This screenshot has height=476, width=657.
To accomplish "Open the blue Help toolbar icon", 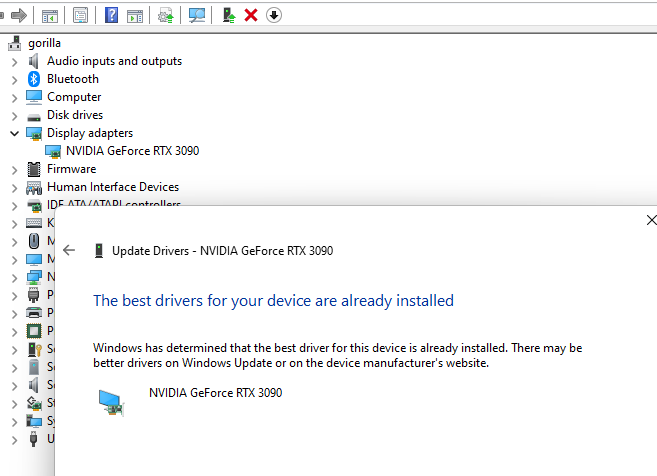I will tap(111, 16).
